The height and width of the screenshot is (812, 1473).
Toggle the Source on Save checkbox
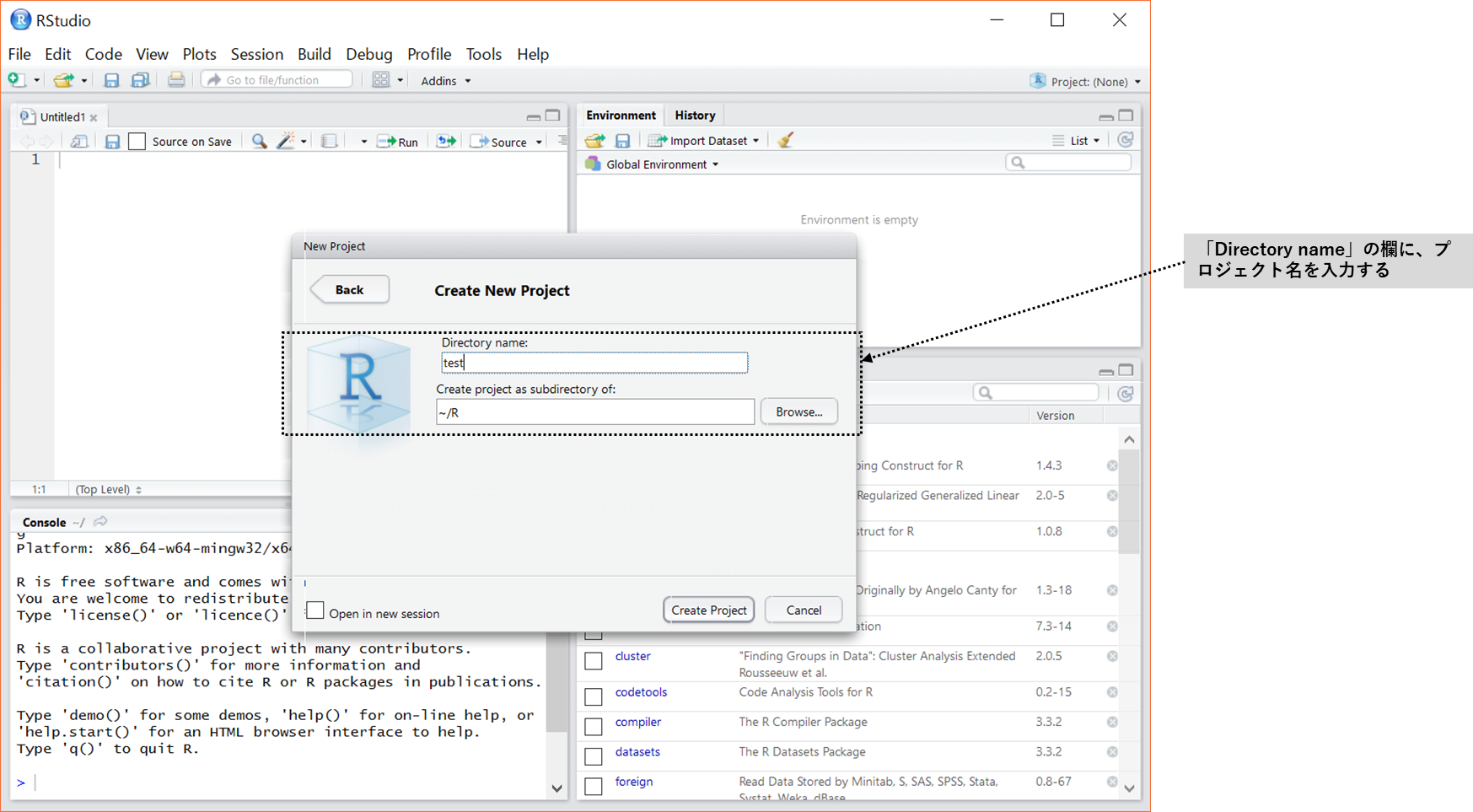137,142
